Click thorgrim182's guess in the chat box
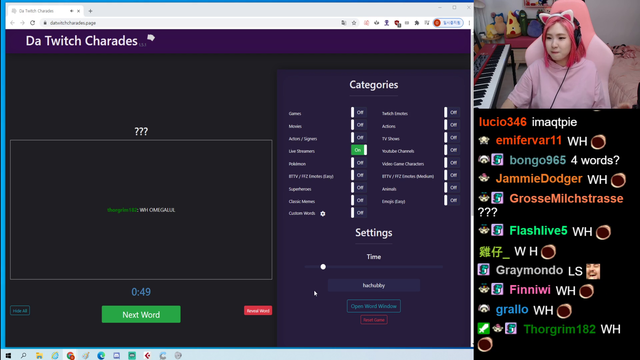The height and width of the screenshot is (360, 640). pos(141,210)
